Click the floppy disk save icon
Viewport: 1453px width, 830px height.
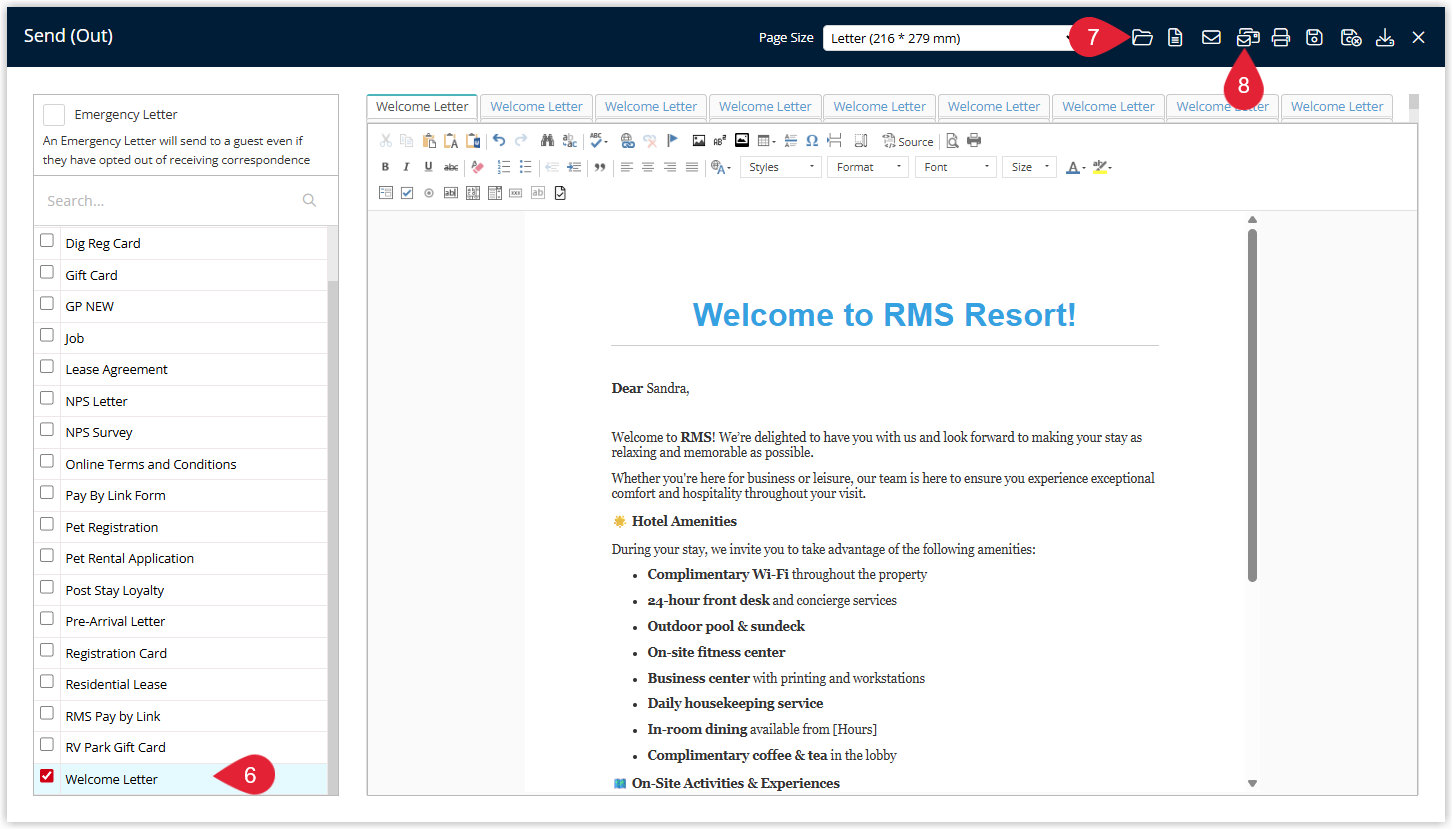pos(1315,38)
